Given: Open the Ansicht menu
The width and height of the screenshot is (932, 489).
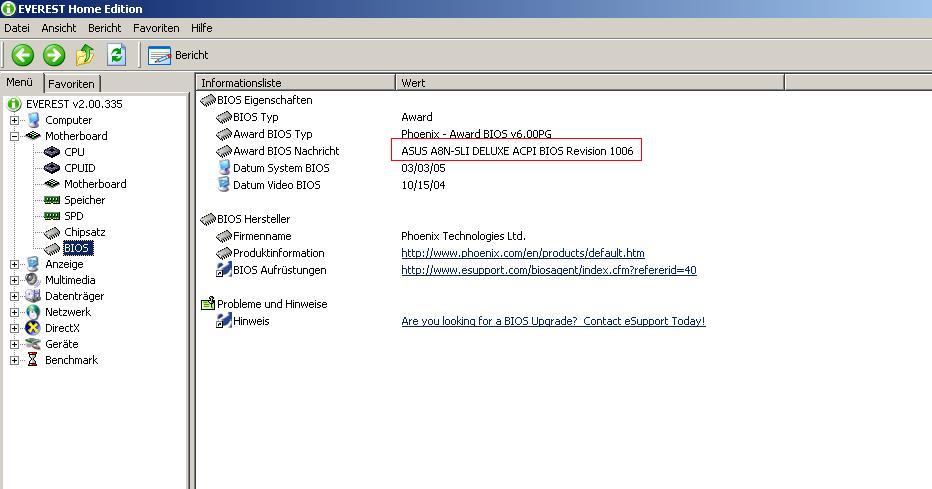Looking at the screenshot, I should click(x=59, y=28).
